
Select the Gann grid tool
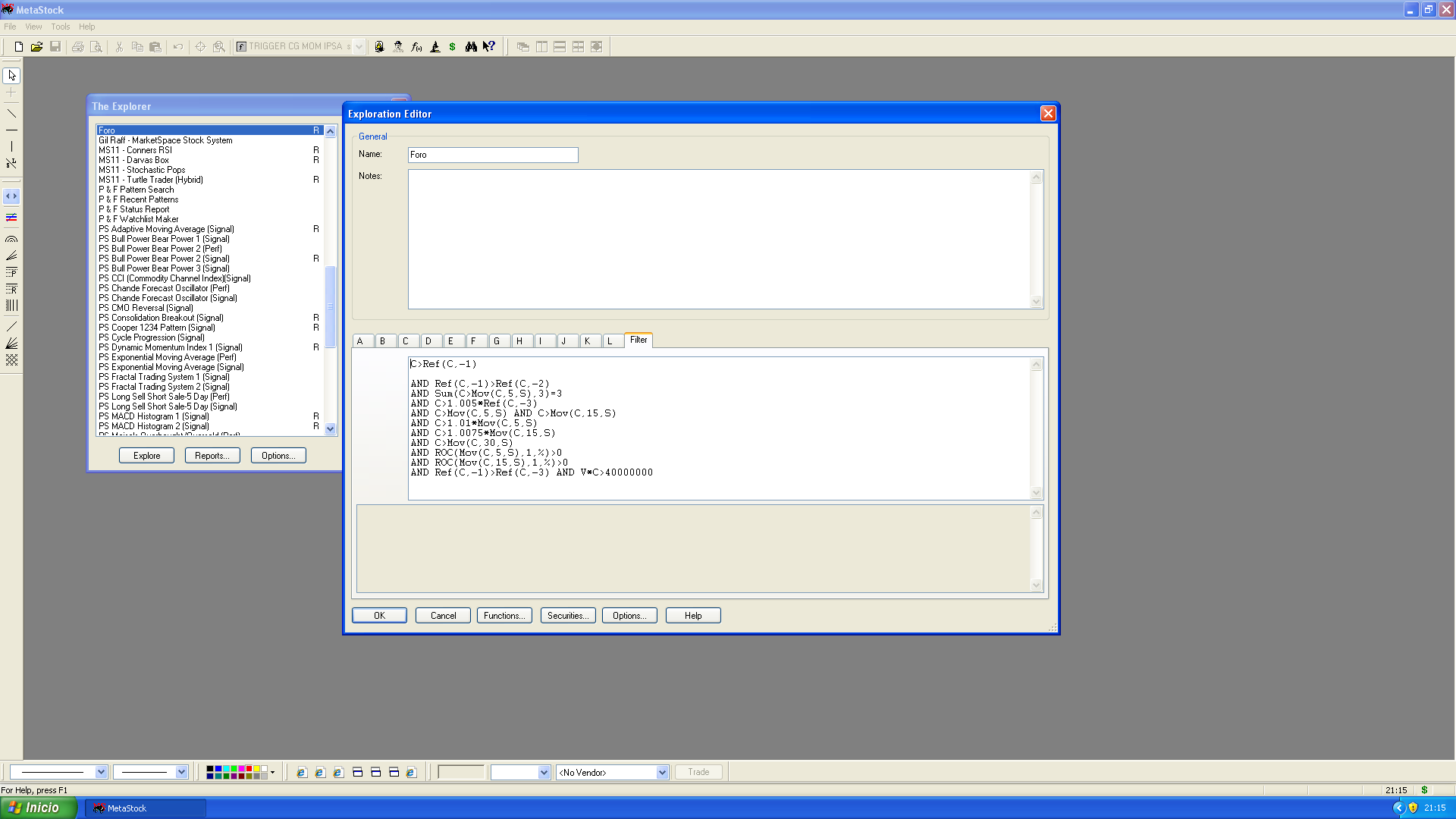(11, 360)
